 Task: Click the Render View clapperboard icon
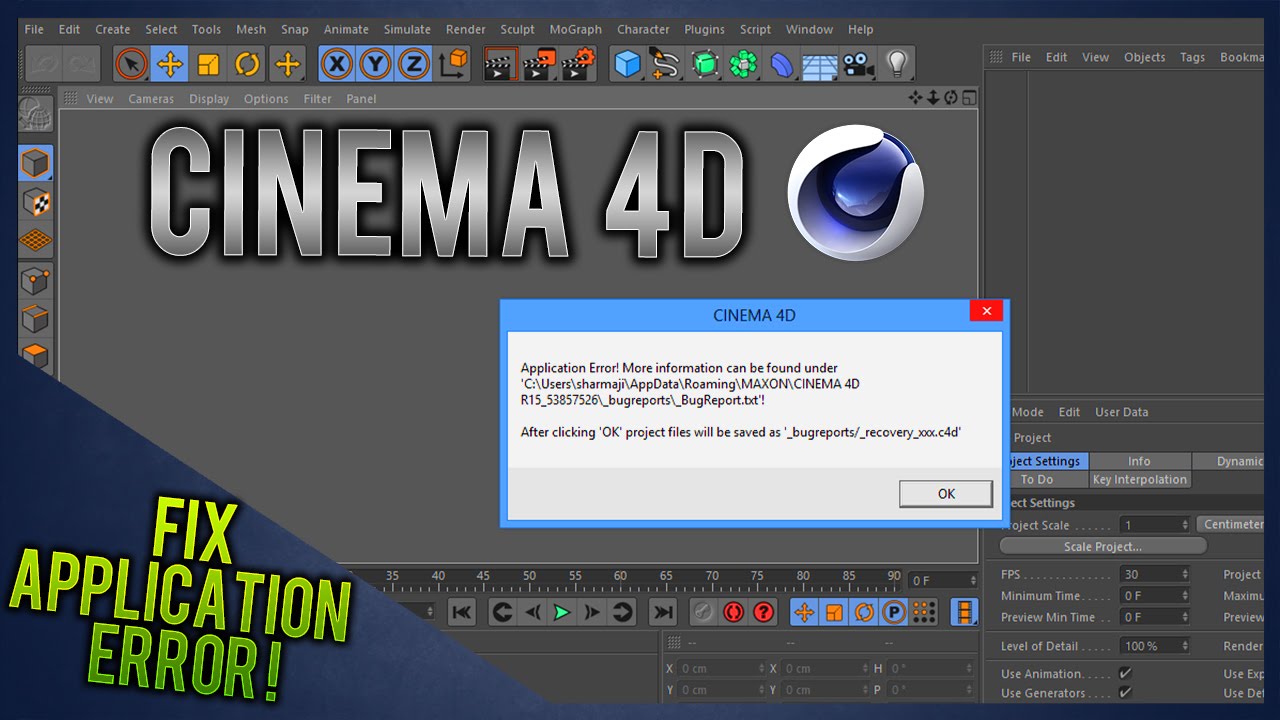click(500, 65)
